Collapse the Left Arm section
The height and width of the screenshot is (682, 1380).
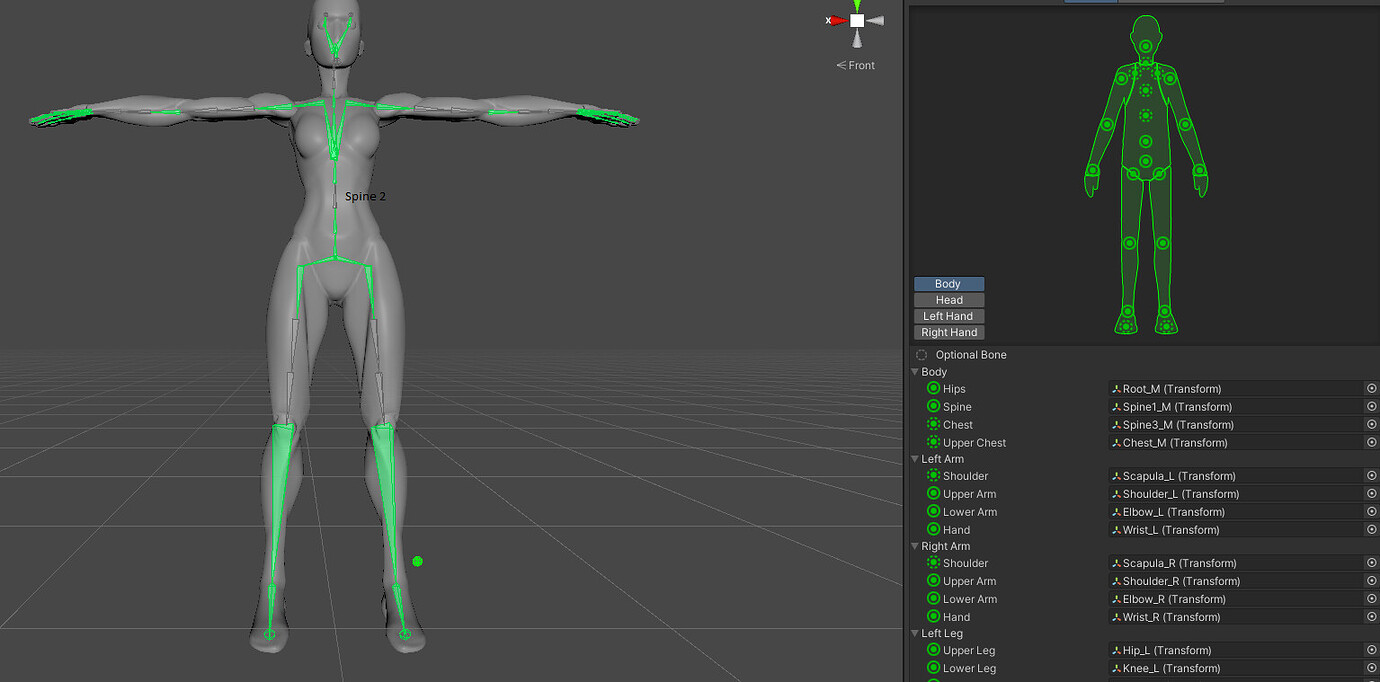pos(915,458)
